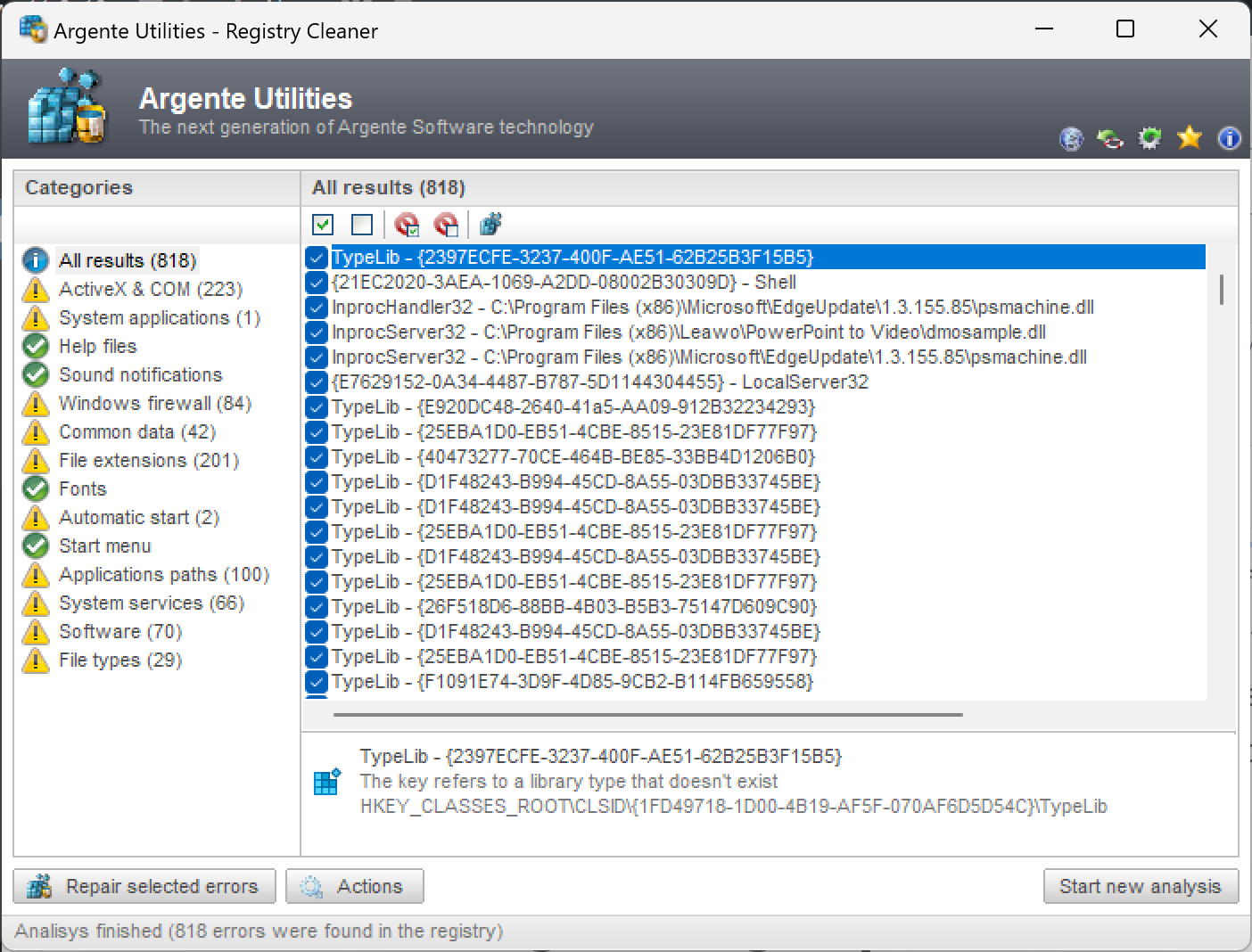The image size is (1252, 952).
Task: Click warning icon beside Applications paths (100)
Action: 35,574
